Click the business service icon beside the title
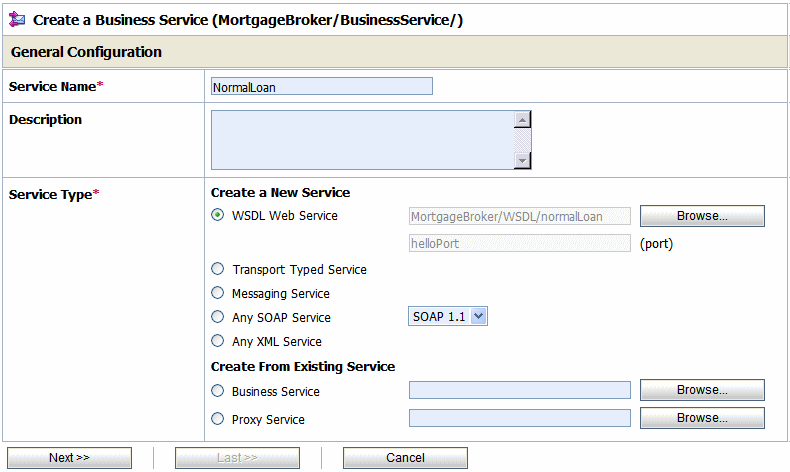The image size is (790, 472). 17,20
